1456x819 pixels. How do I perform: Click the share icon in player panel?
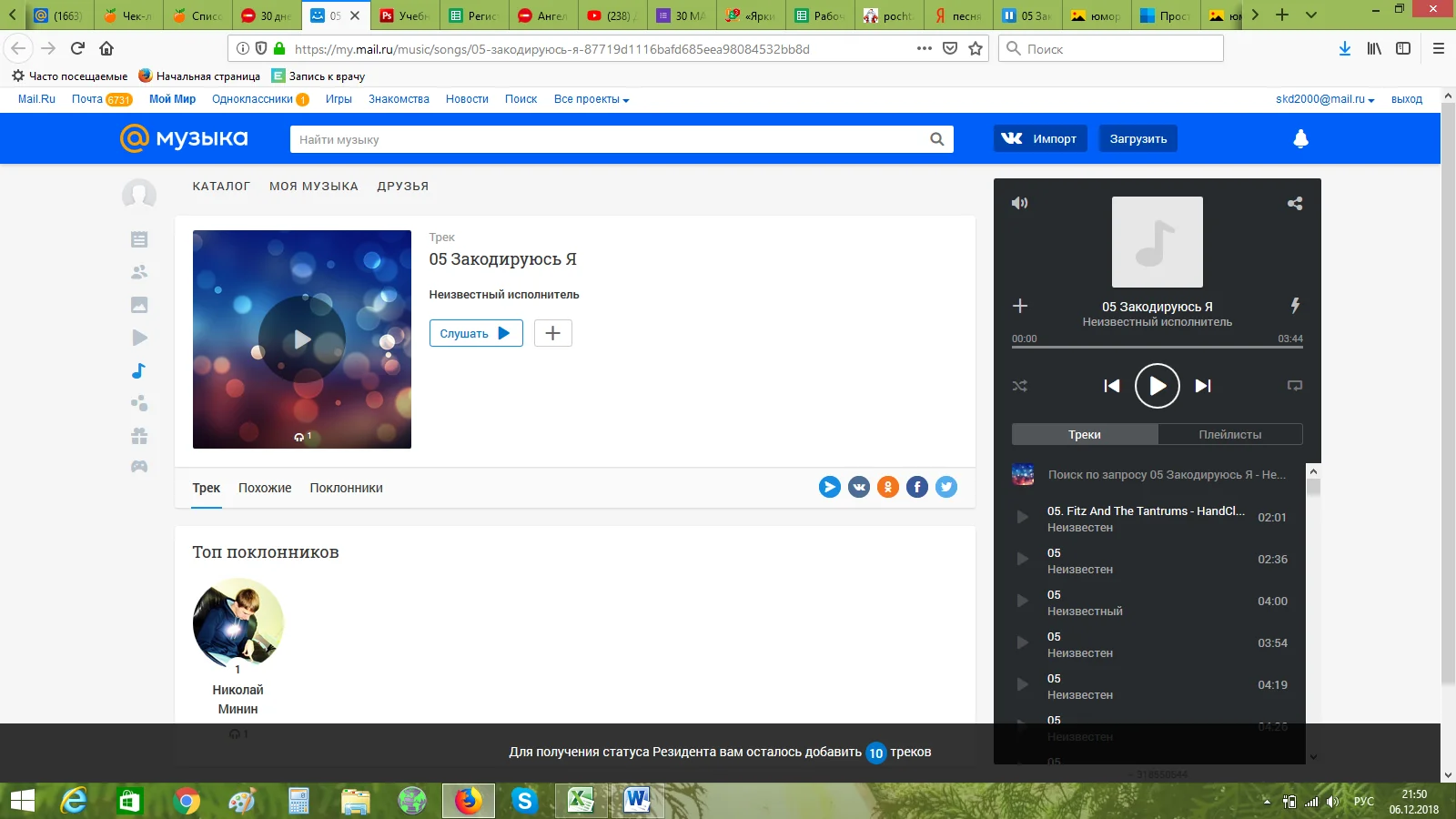click(1294, 204)
